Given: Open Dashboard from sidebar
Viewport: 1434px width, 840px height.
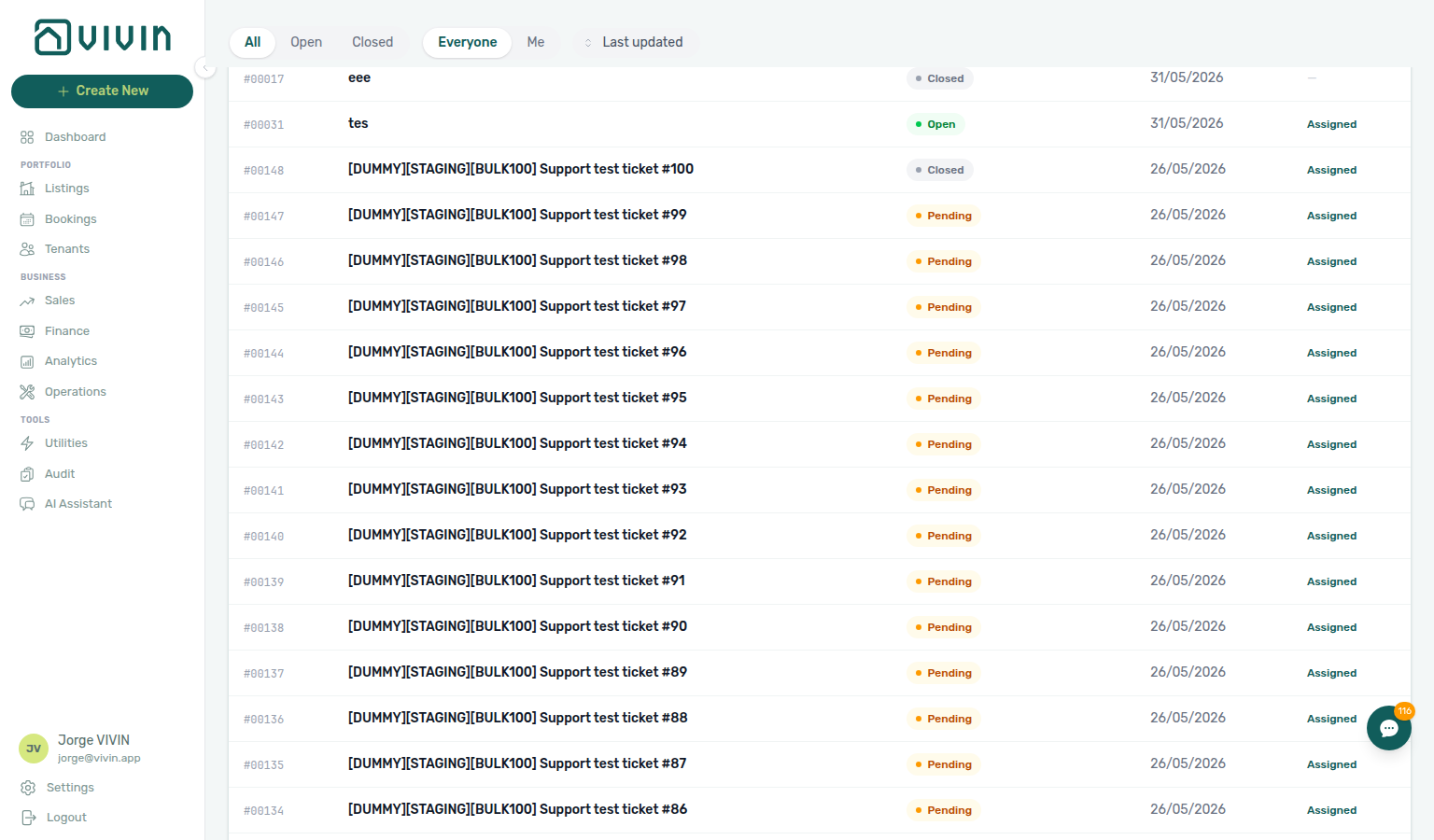Looking at the screenshot, I should click(x=76, y=137).
